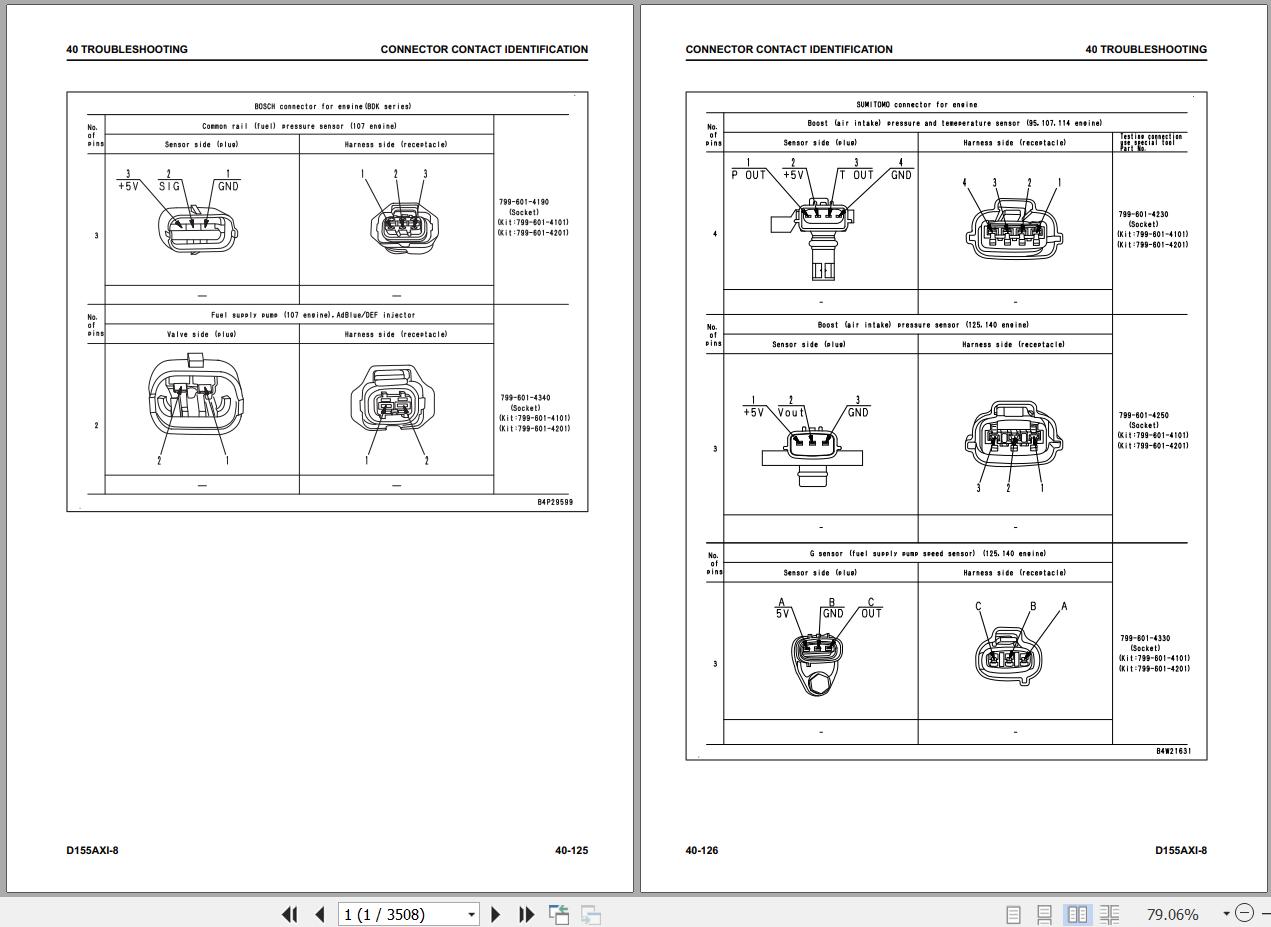Click the figure code B4W21631
Viewport: 1271px width, 927px height.
coord(1174,751)
